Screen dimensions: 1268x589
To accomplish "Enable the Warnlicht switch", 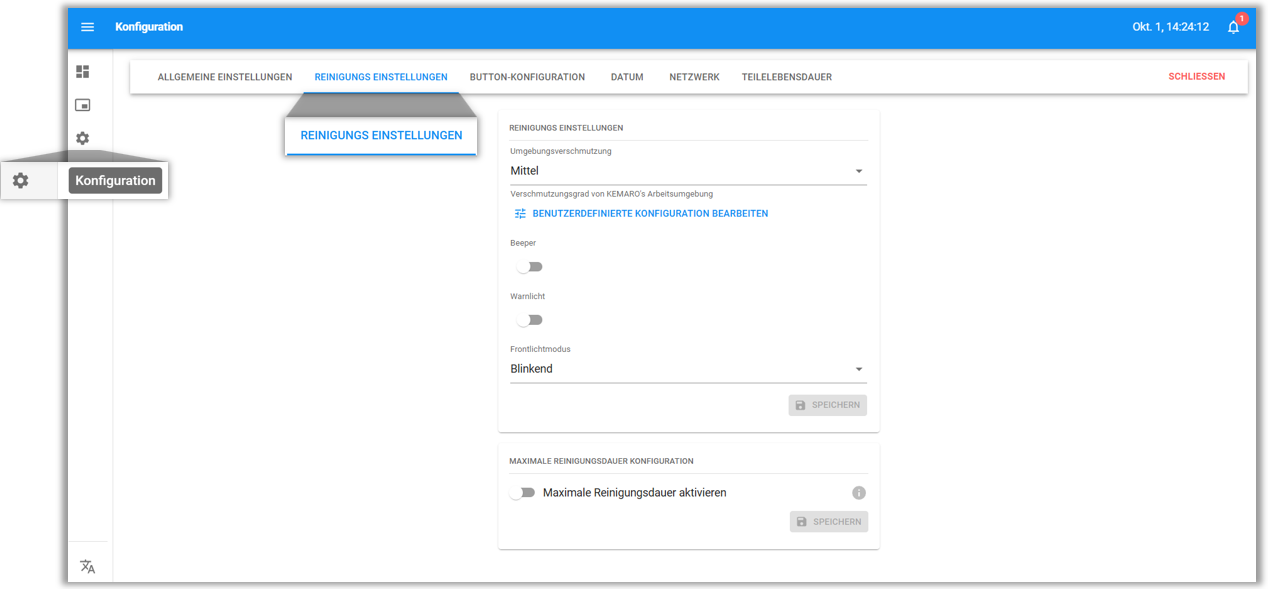I will point(529,320).
